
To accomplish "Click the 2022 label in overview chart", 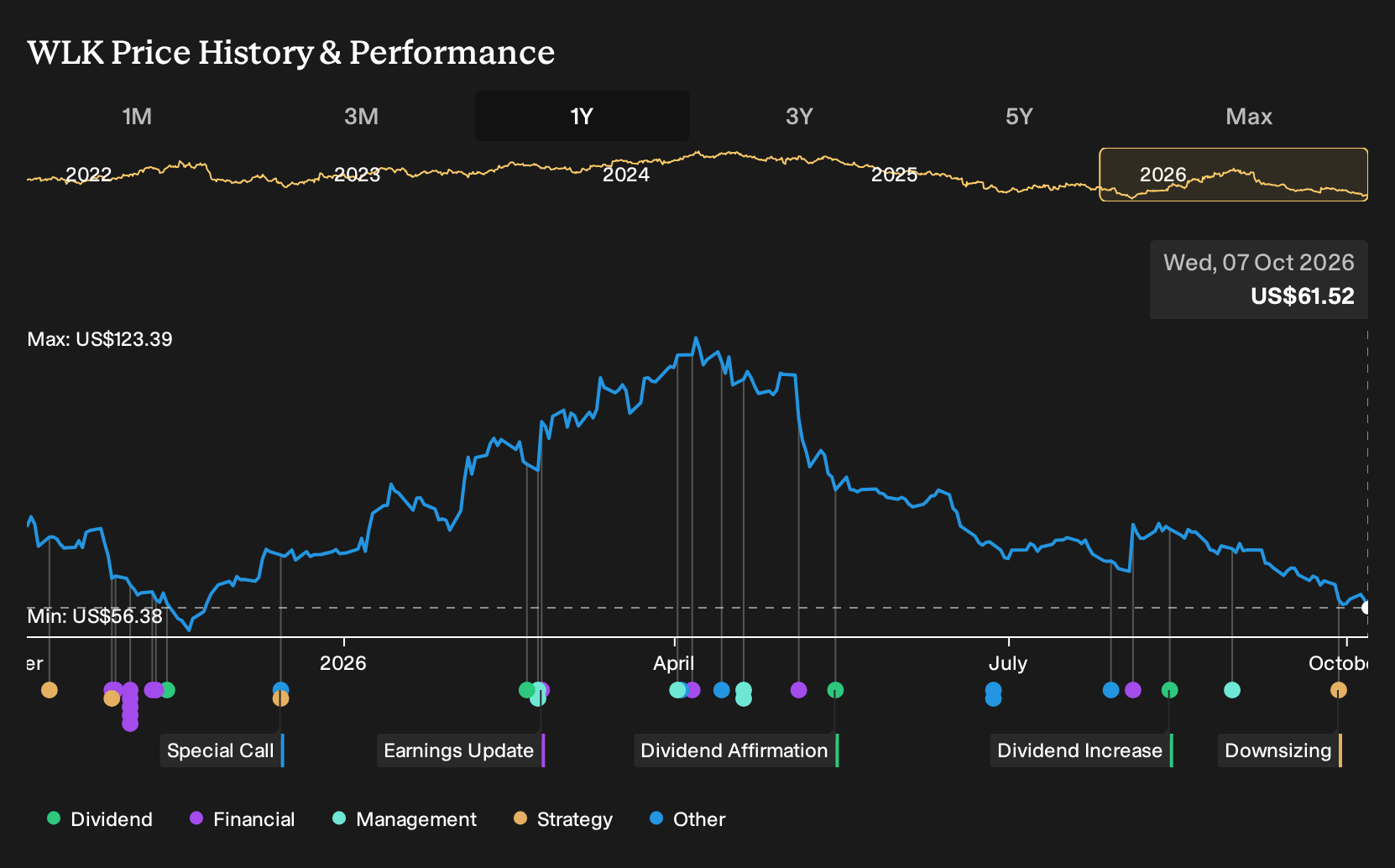I will click(89, 175).
